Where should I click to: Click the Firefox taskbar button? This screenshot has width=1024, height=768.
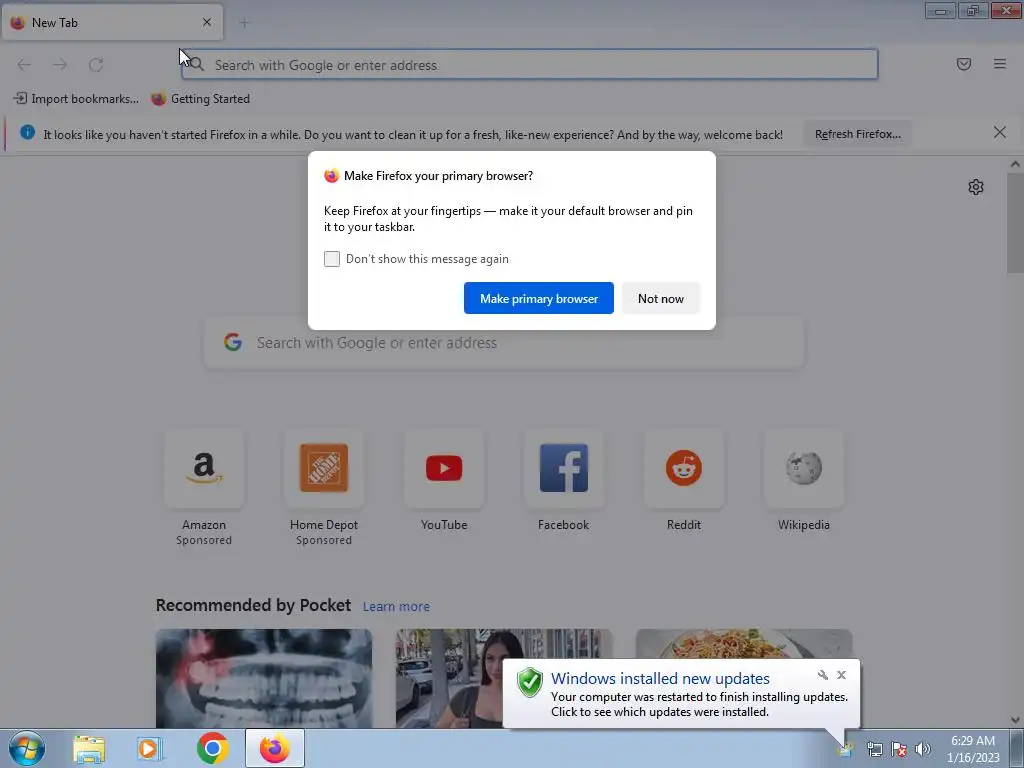275,748
